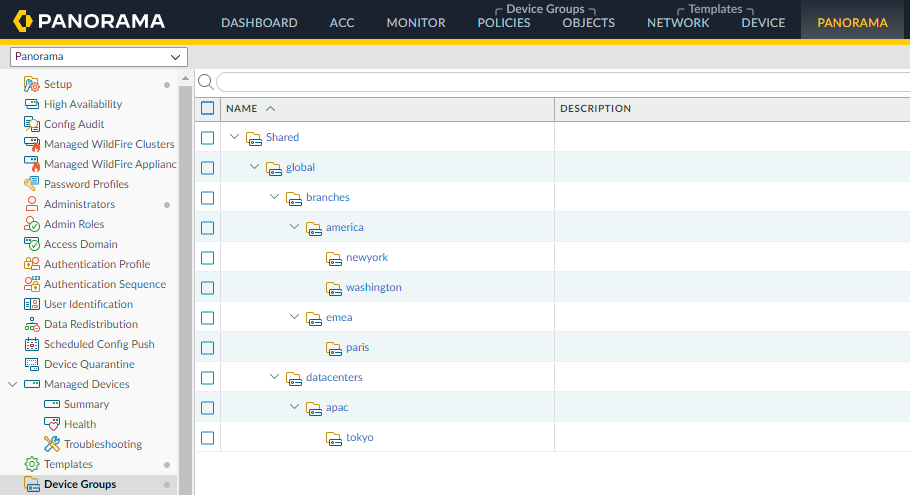Click the Setup gear icon in sidebar

tap(31, 84)
